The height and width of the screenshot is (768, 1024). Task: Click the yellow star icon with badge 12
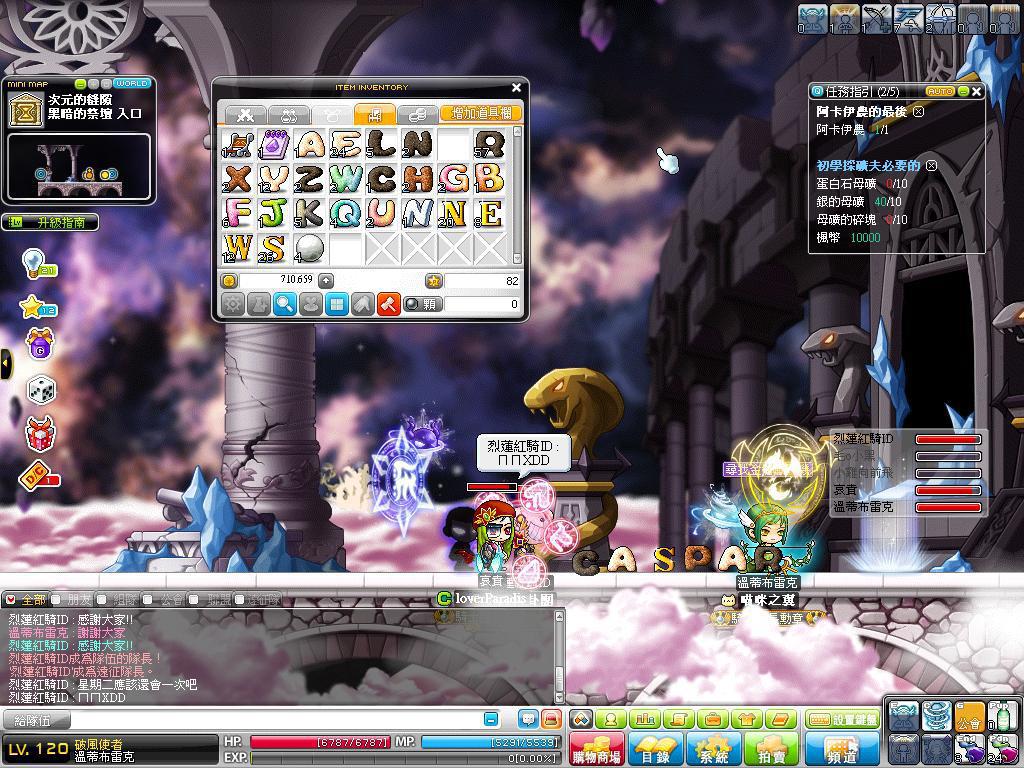click(x=38, y=306)
